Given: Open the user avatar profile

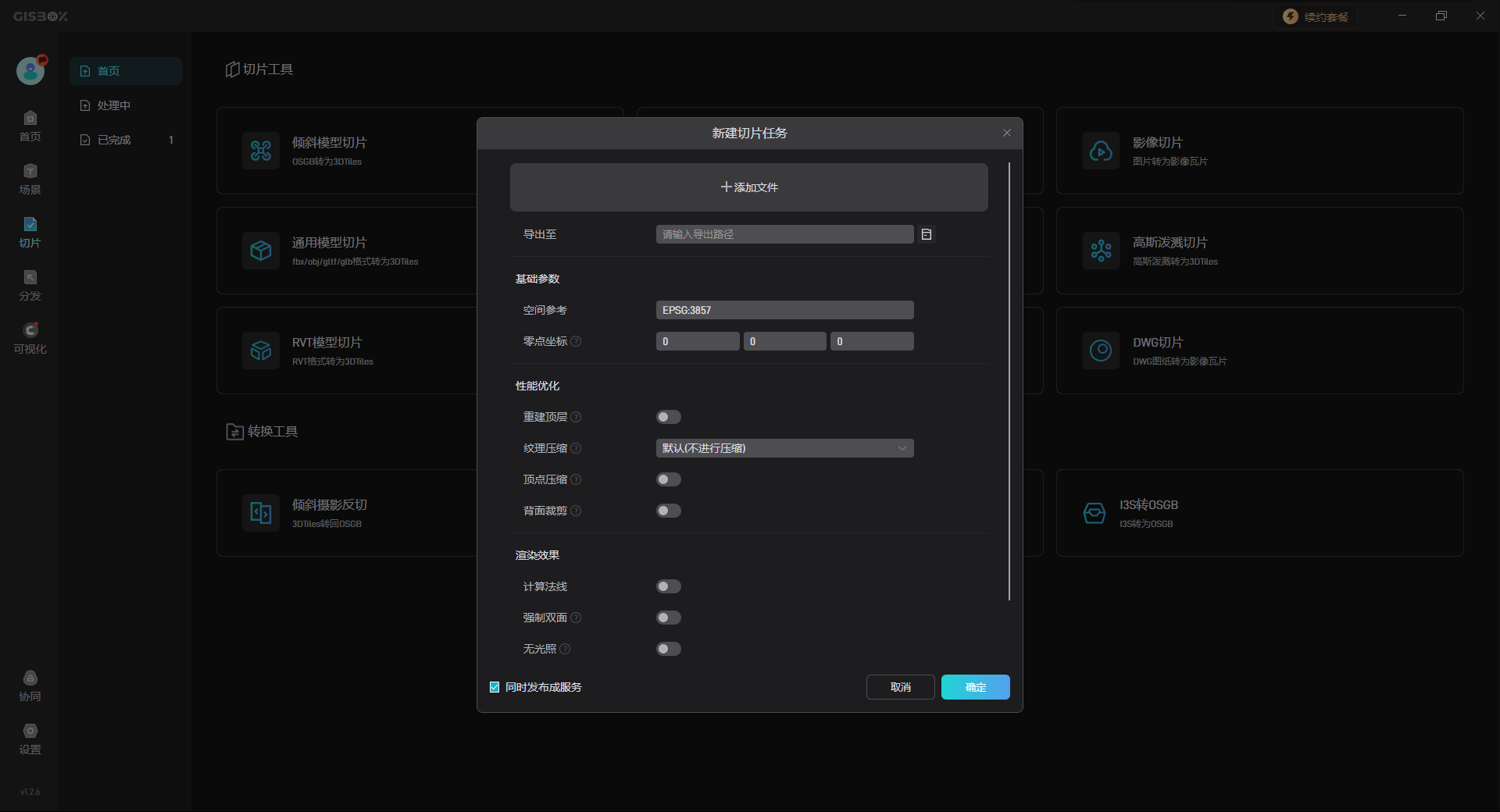Looking at the screenshot, I should click(x=30, y=70).
